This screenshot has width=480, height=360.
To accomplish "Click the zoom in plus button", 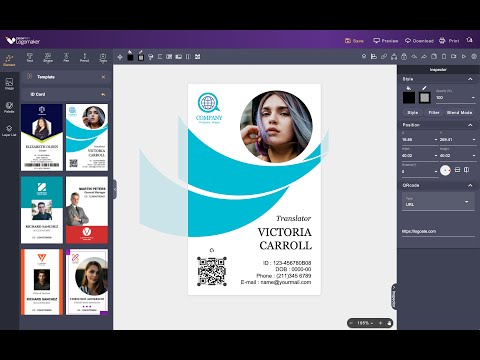I will 380,323.
